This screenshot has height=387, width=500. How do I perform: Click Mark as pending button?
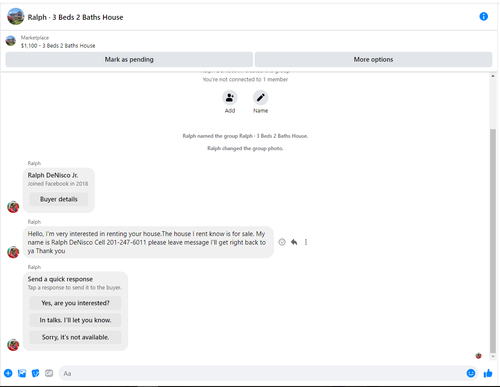click(129, 60)
